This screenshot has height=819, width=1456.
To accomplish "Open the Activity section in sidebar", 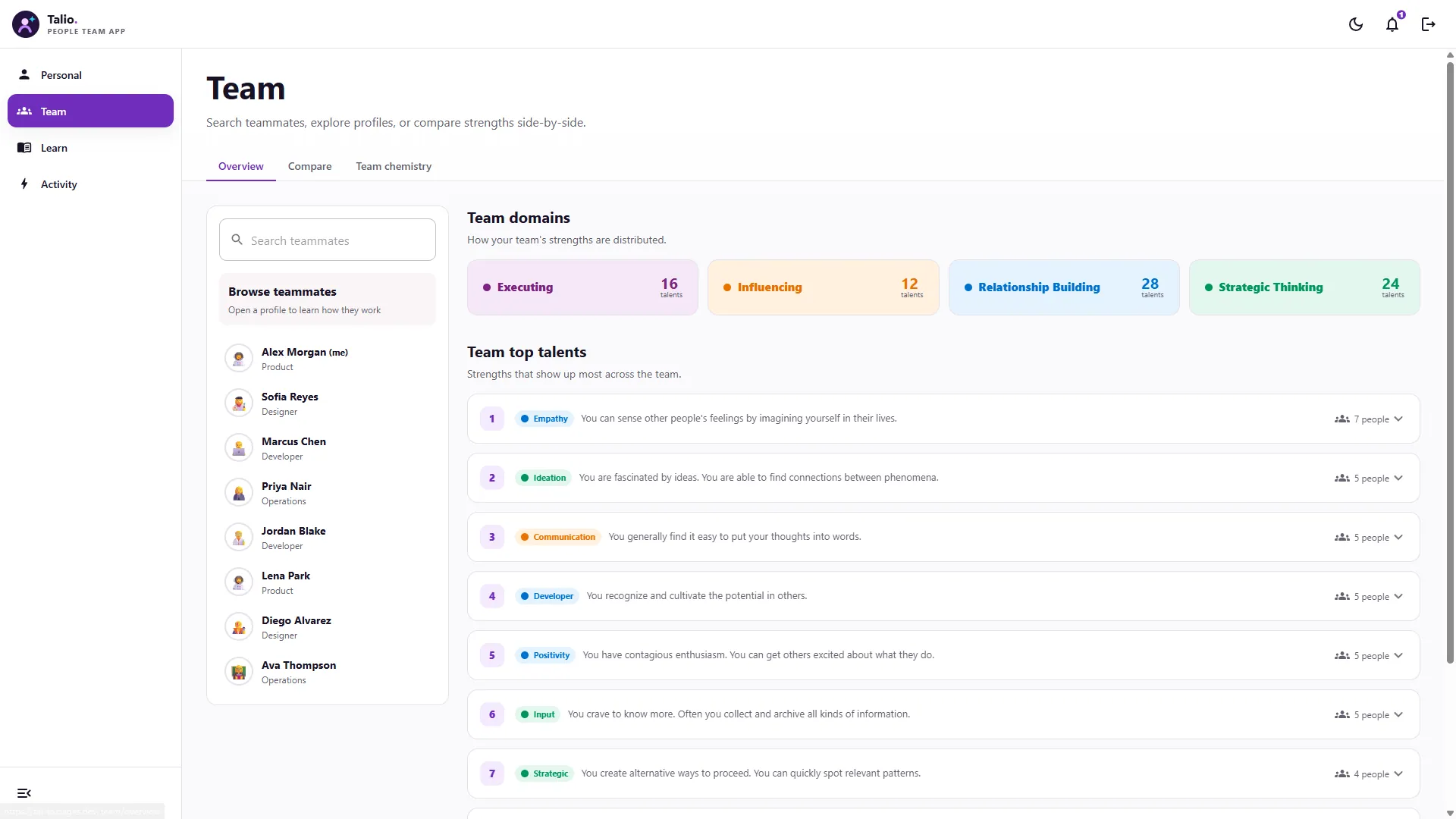I will coord(90,184).
